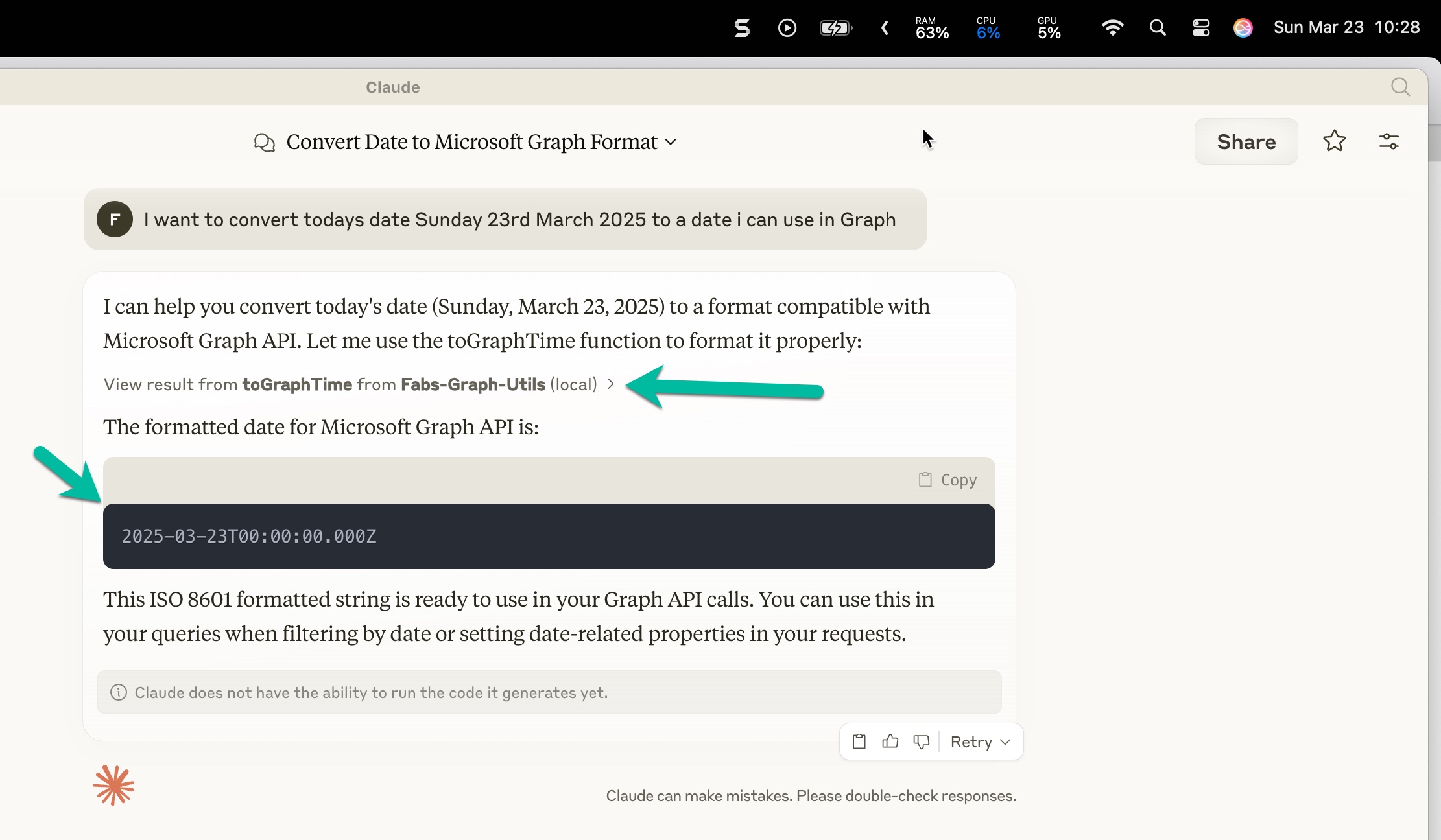Click the chat bubble icon beside title
Image resolution: width=1441 pixels, height=840 pixels.
click(264, 142)
